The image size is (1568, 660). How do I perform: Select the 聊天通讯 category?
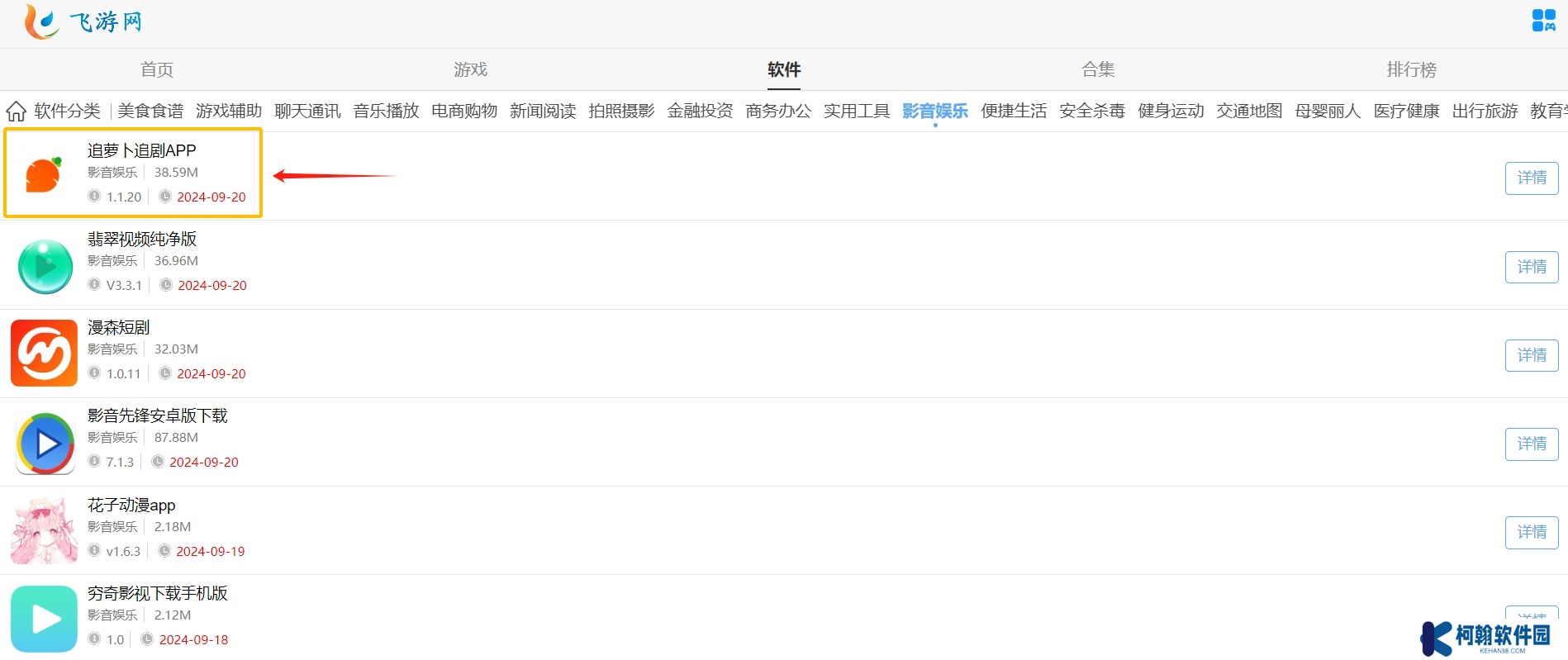point(307,111)
